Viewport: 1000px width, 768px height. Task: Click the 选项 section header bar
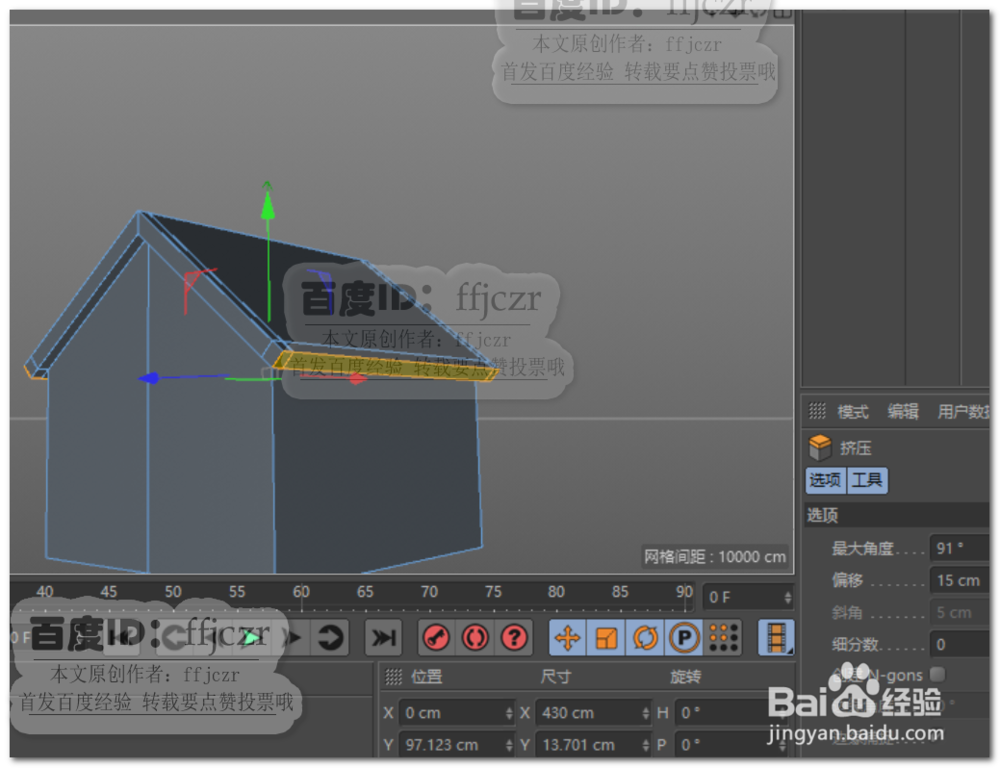coord(897,515)
